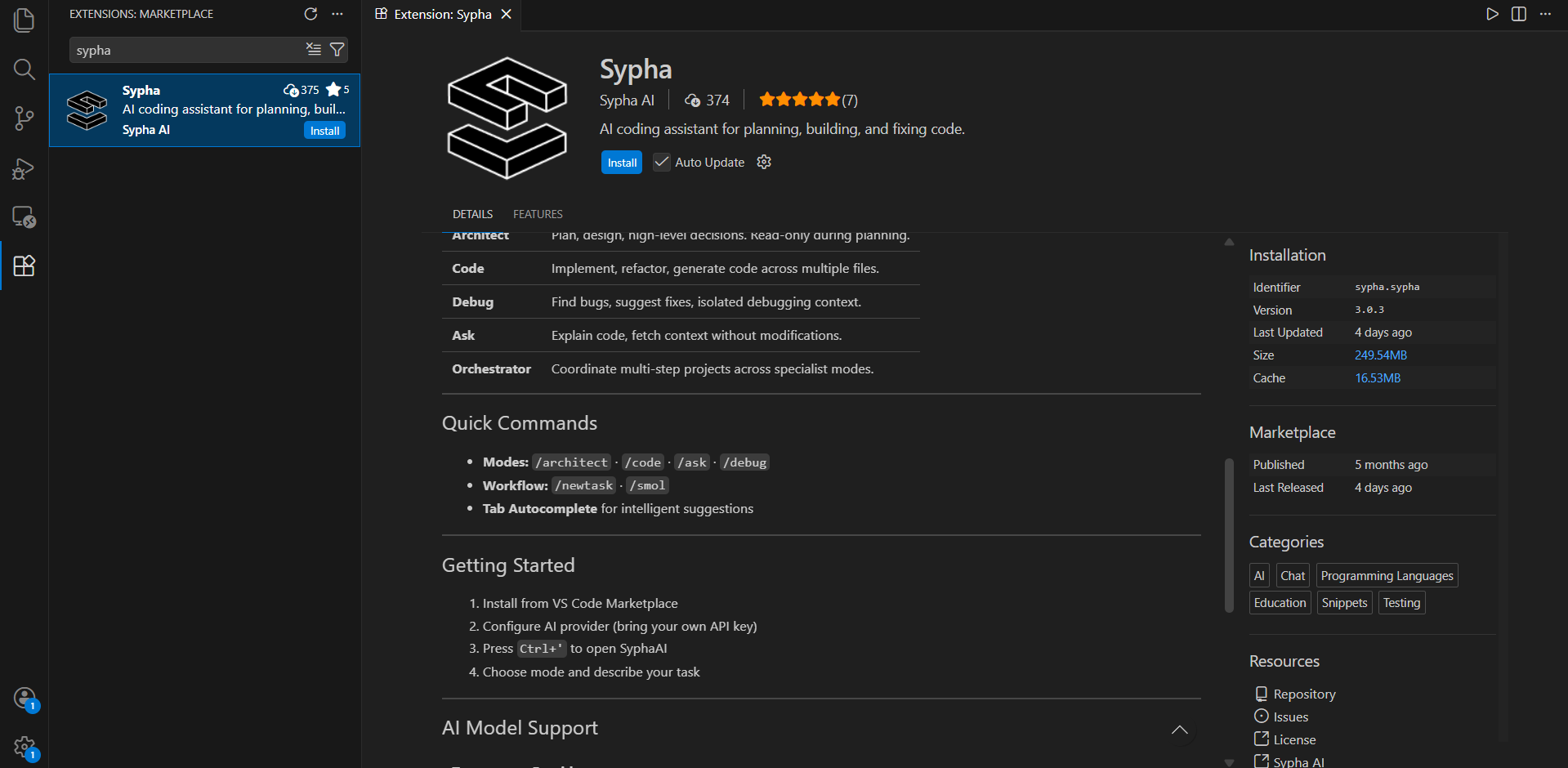Click the Sypha extension settings gear
Image resolution: width=1568 pixels, height=768 pixels.
pos(764,162)
